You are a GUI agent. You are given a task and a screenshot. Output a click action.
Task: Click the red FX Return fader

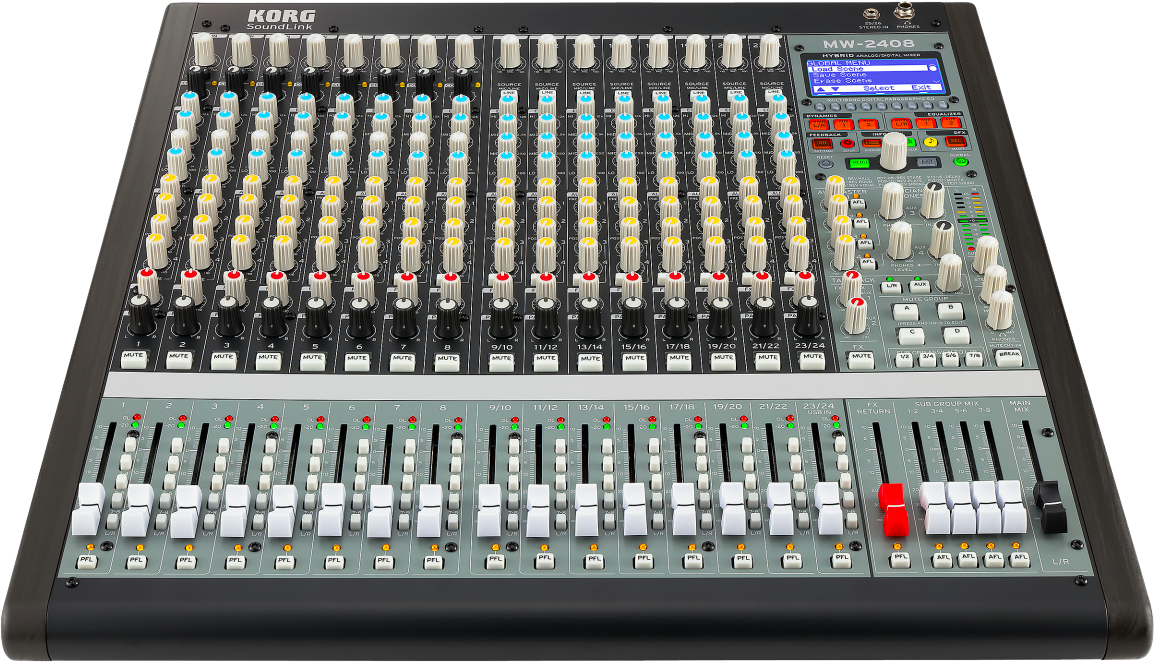[892, 509]
